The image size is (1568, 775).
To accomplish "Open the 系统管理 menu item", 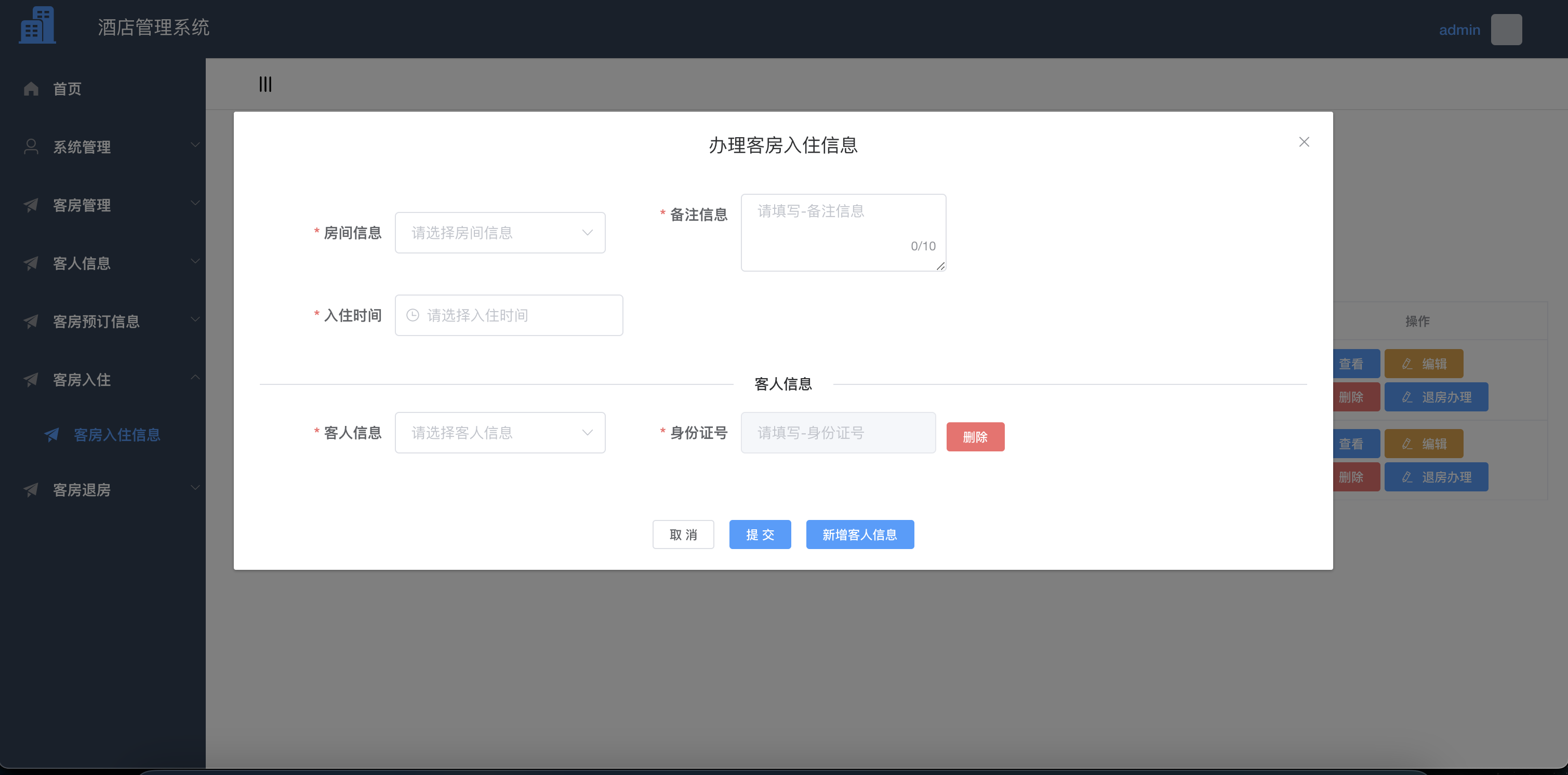I will [x=103, y=146].
